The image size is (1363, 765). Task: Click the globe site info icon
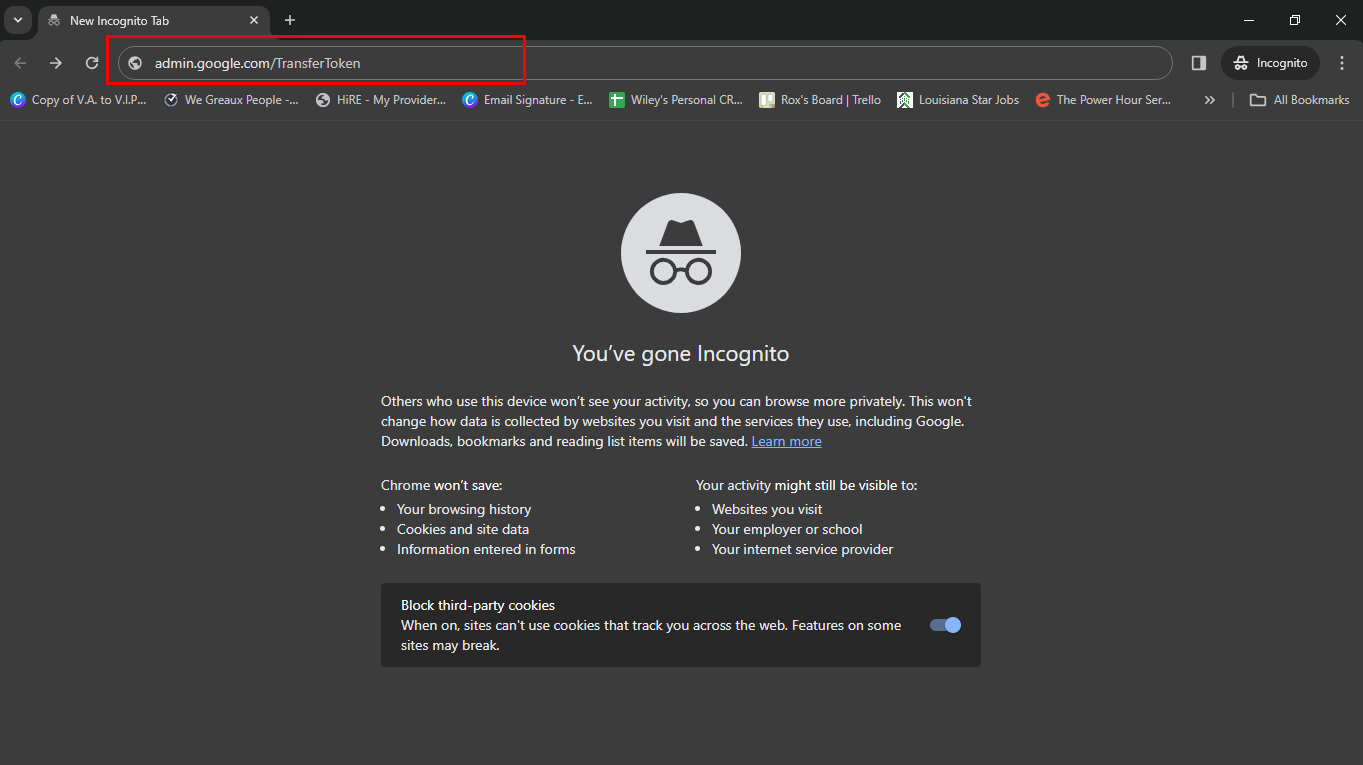(135, 63)
